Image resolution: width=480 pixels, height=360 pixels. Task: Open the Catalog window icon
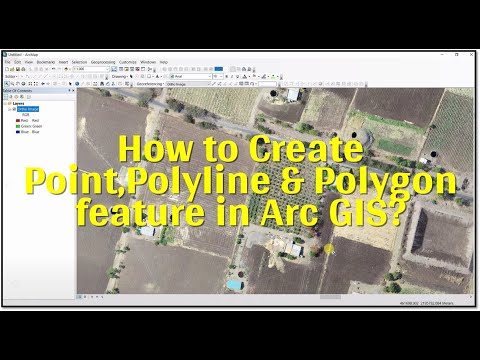click(126, 69)
